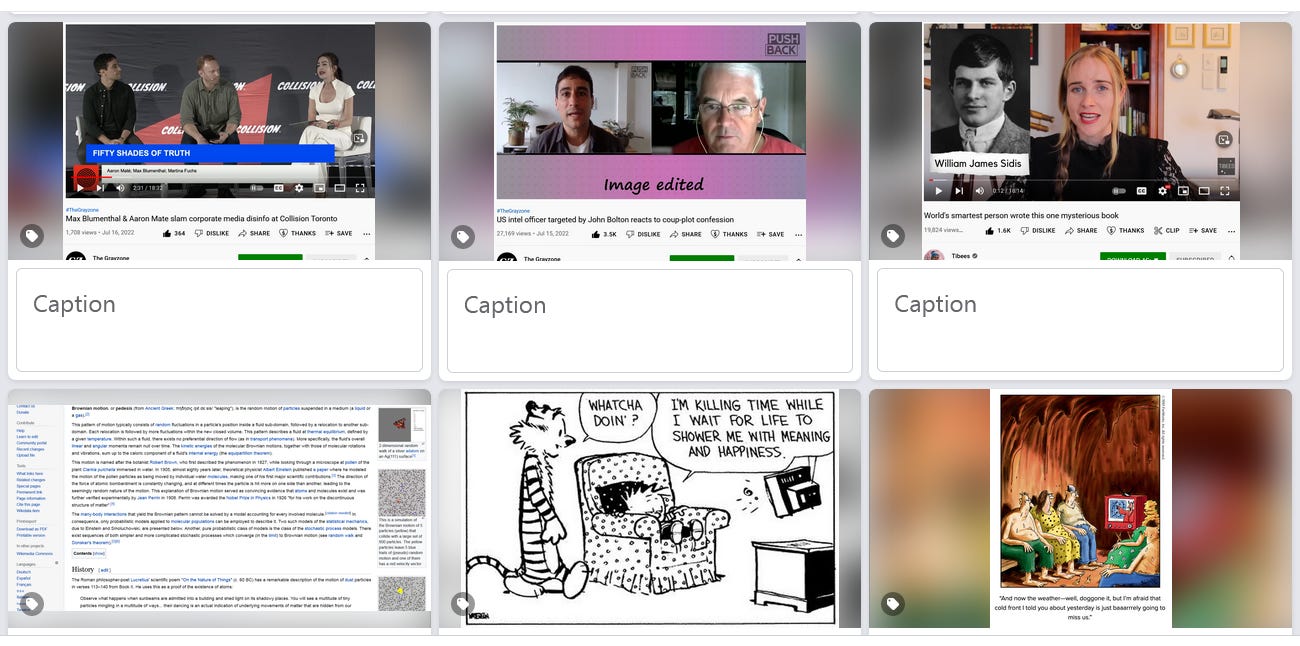Image resolution: width=1300 pixels, height=646 pixels.
Task: Click settings gear in the Collision Toronto video screenshot
Action: [299, 187]
